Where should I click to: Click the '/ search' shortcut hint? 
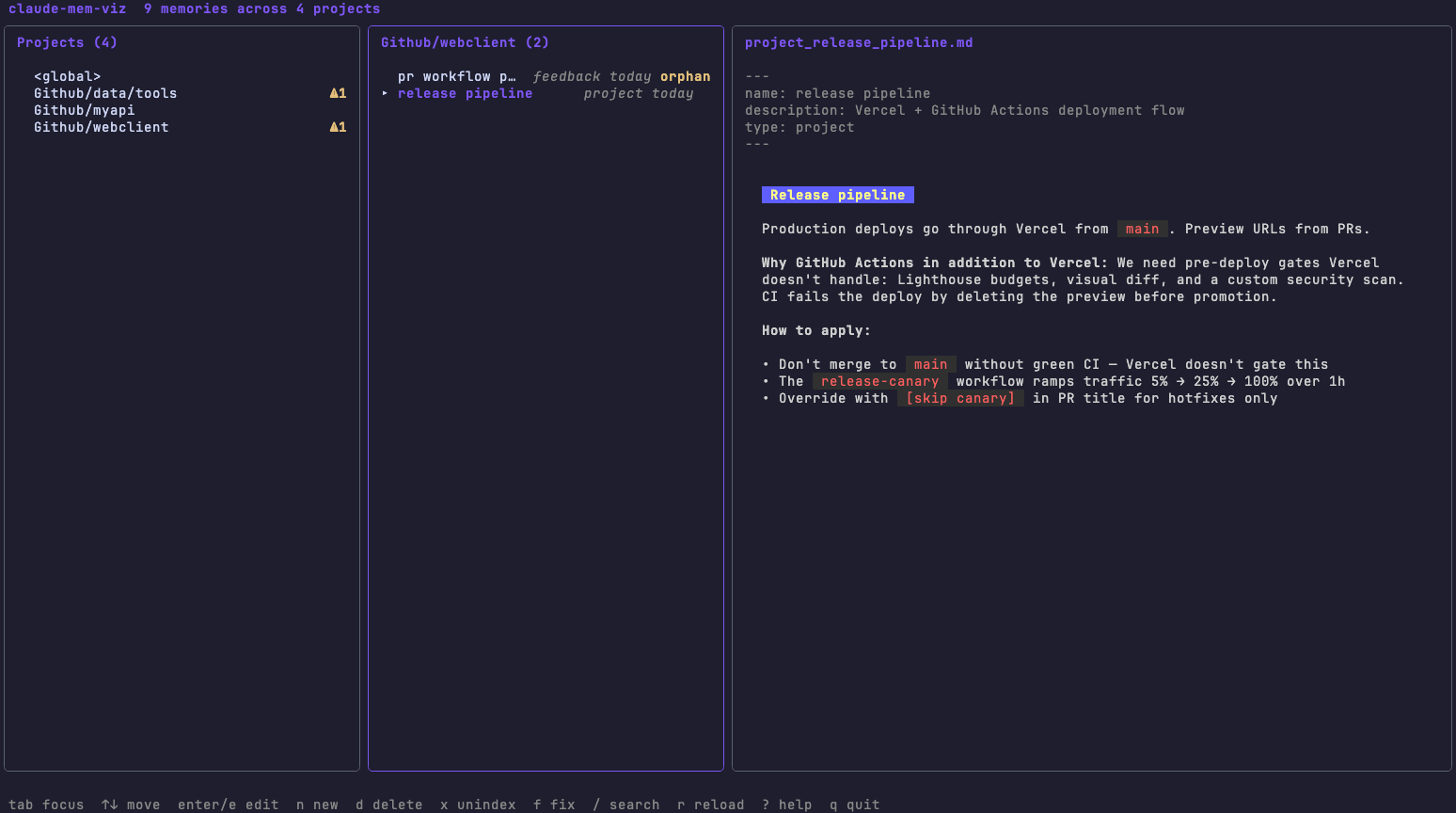tap(626, 805)
